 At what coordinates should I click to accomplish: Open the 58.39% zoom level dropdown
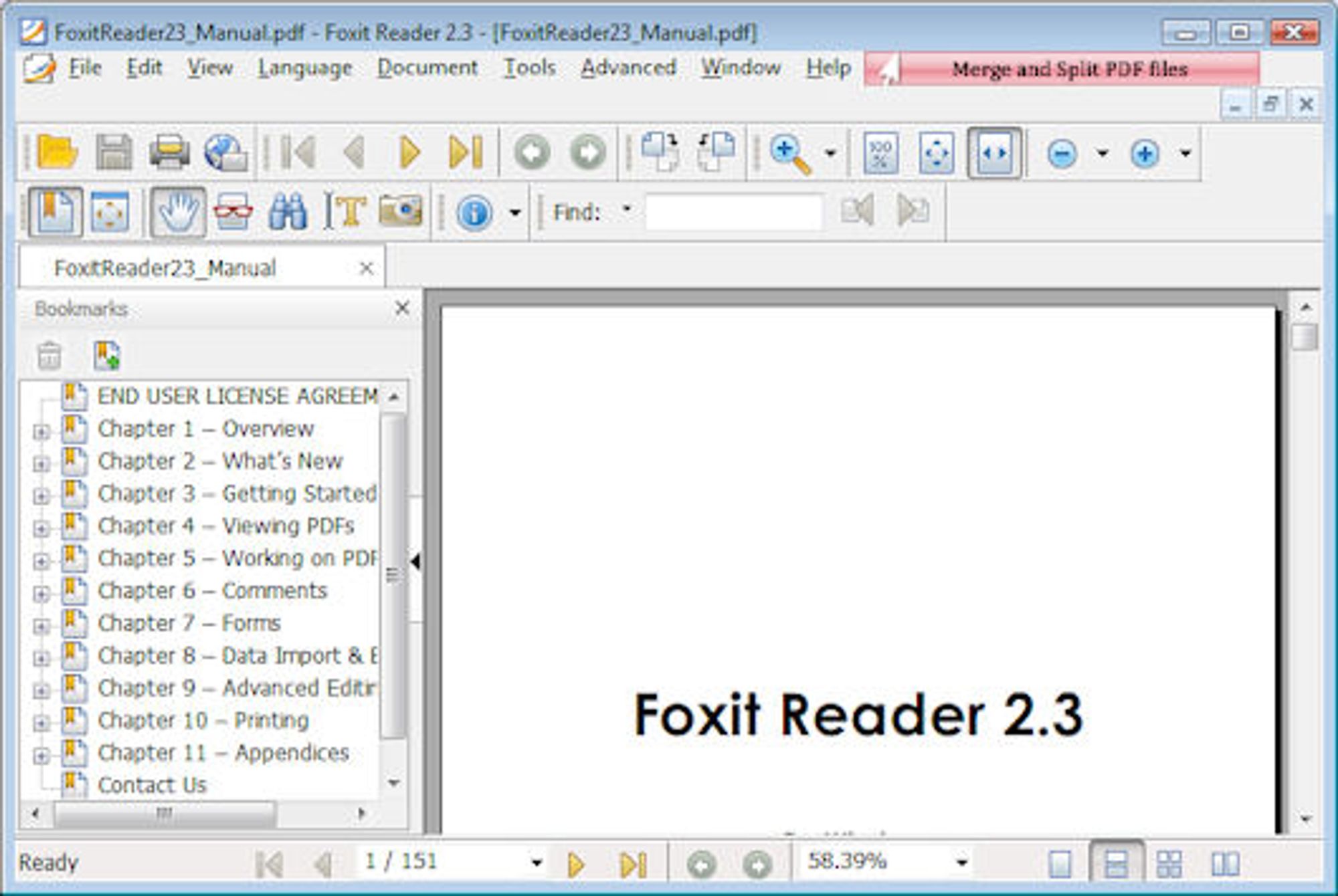[961, 863]
